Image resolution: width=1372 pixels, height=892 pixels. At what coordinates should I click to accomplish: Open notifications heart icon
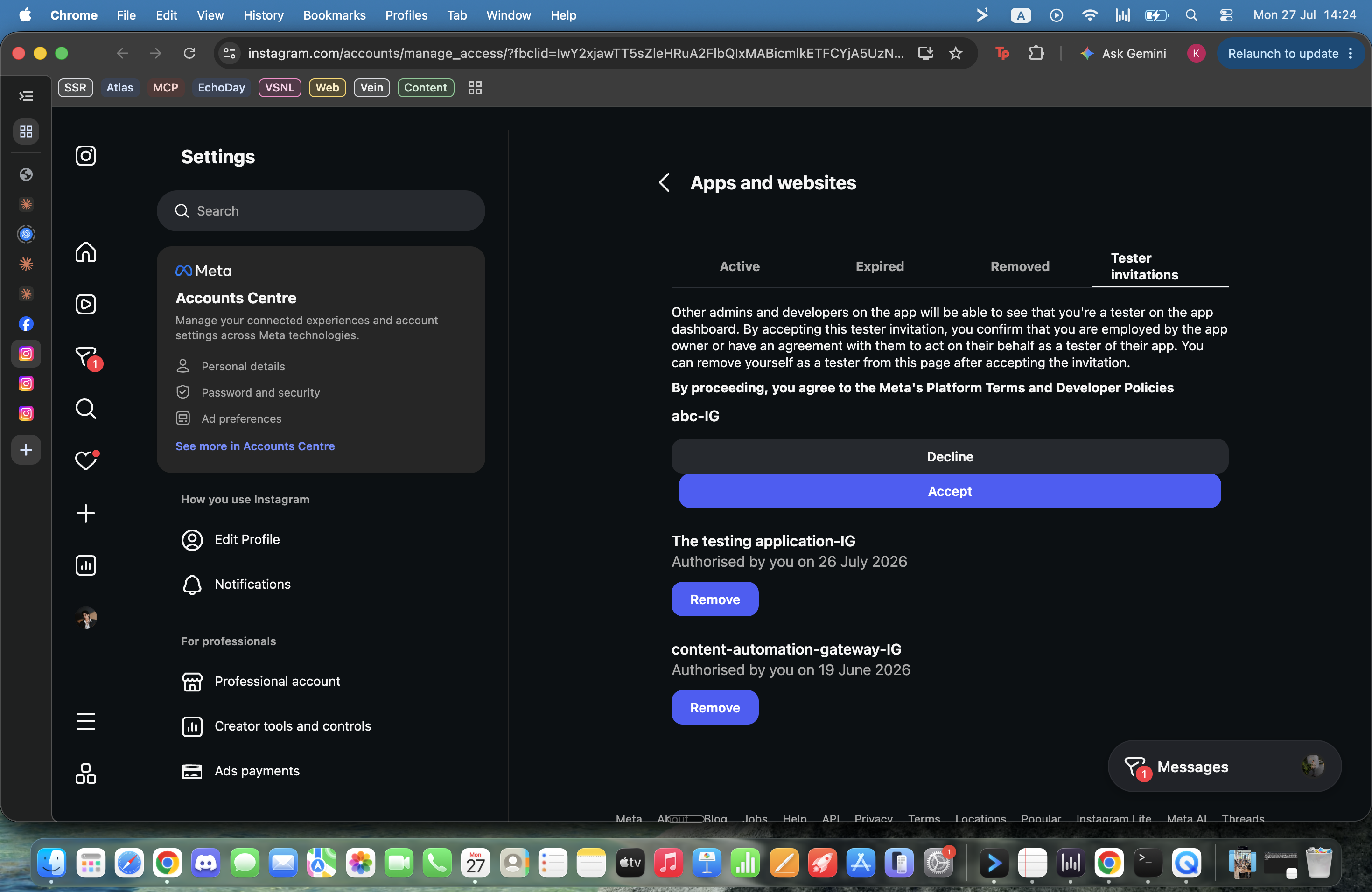pos(86,460)
